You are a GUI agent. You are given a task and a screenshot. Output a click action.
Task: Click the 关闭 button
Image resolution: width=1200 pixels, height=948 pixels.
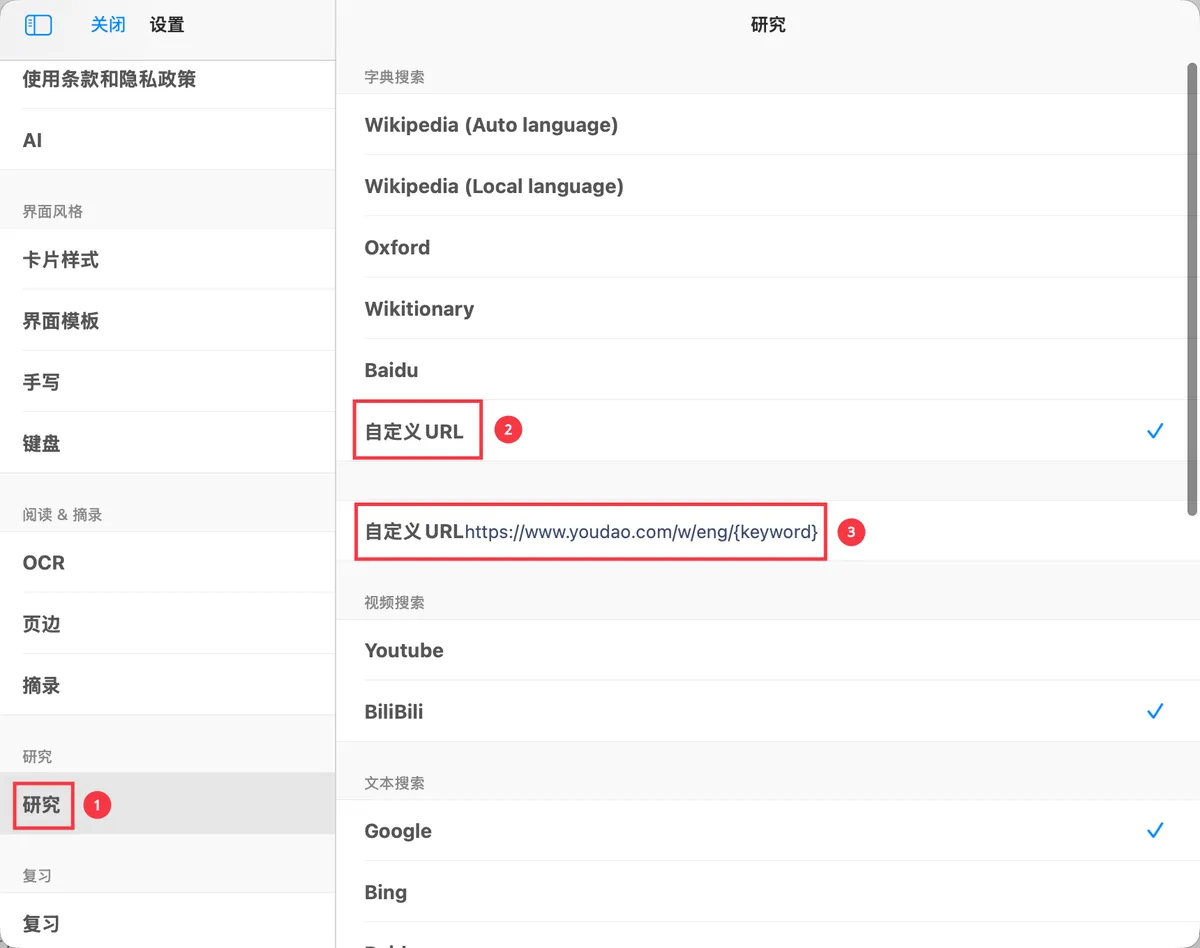108,25
